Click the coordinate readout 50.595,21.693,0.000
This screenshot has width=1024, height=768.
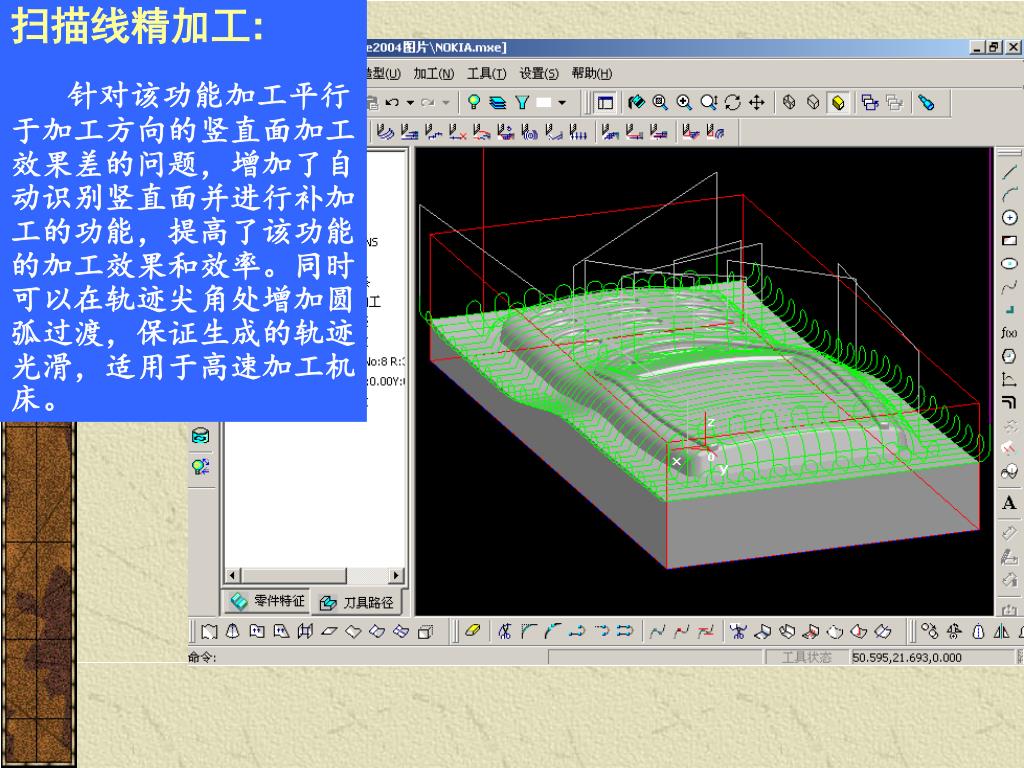906,657
